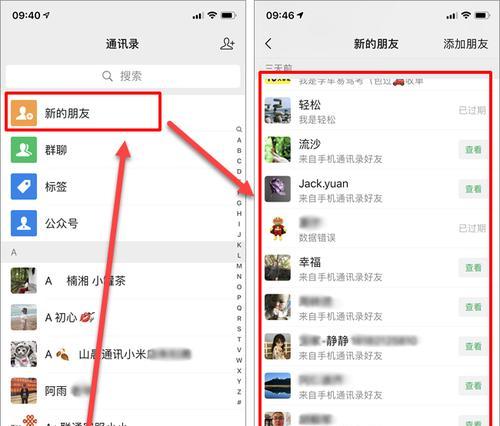
Task: Open 公众号 blue person icon
Action: pyautogui.click(x=24, y=223)
